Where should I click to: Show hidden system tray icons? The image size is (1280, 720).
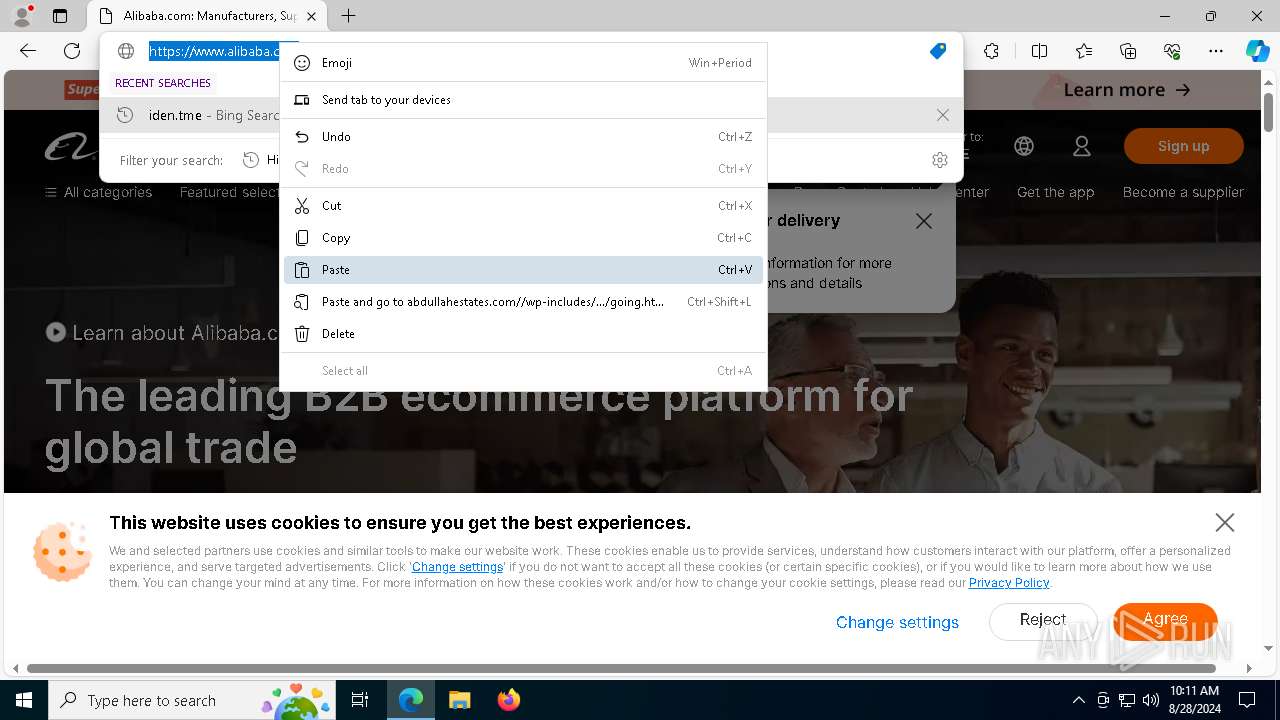pyautogui.click(x=1078, y=700)
